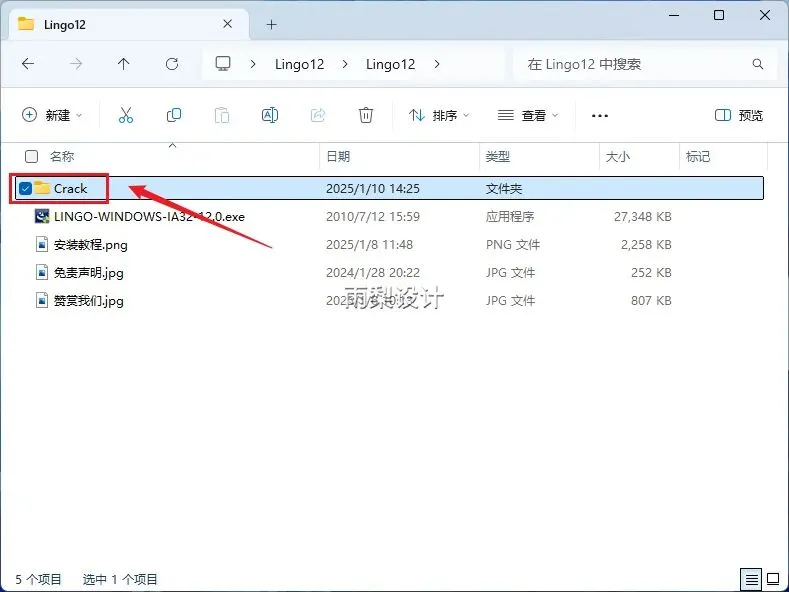
Task: Switch to large thumbnails view in status bar
Action: tap(773, 579)
